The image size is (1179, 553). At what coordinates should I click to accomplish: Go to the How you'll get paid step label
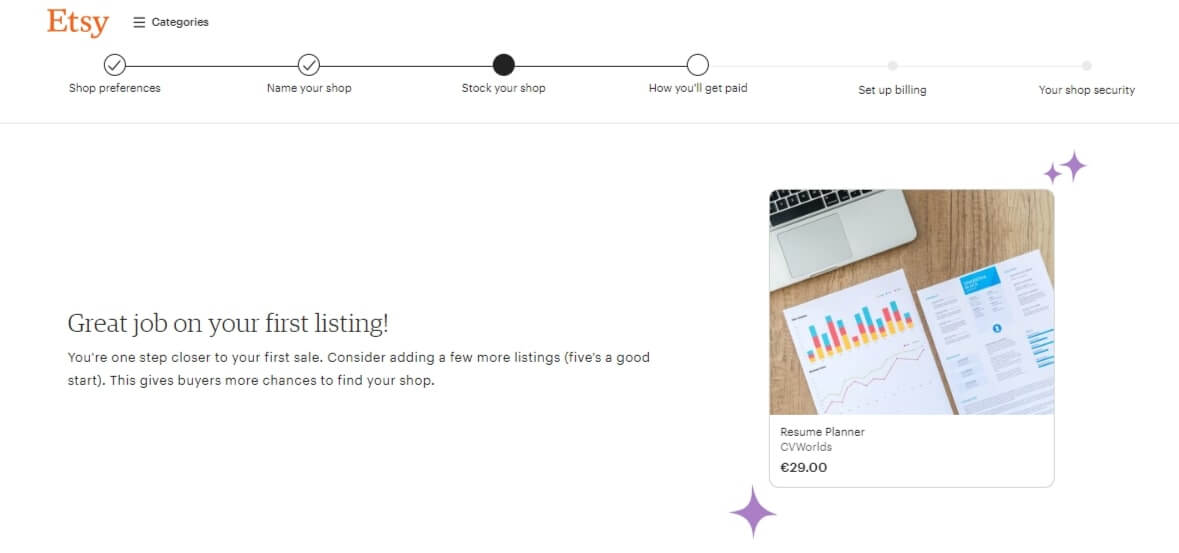(x=698, y=88)
